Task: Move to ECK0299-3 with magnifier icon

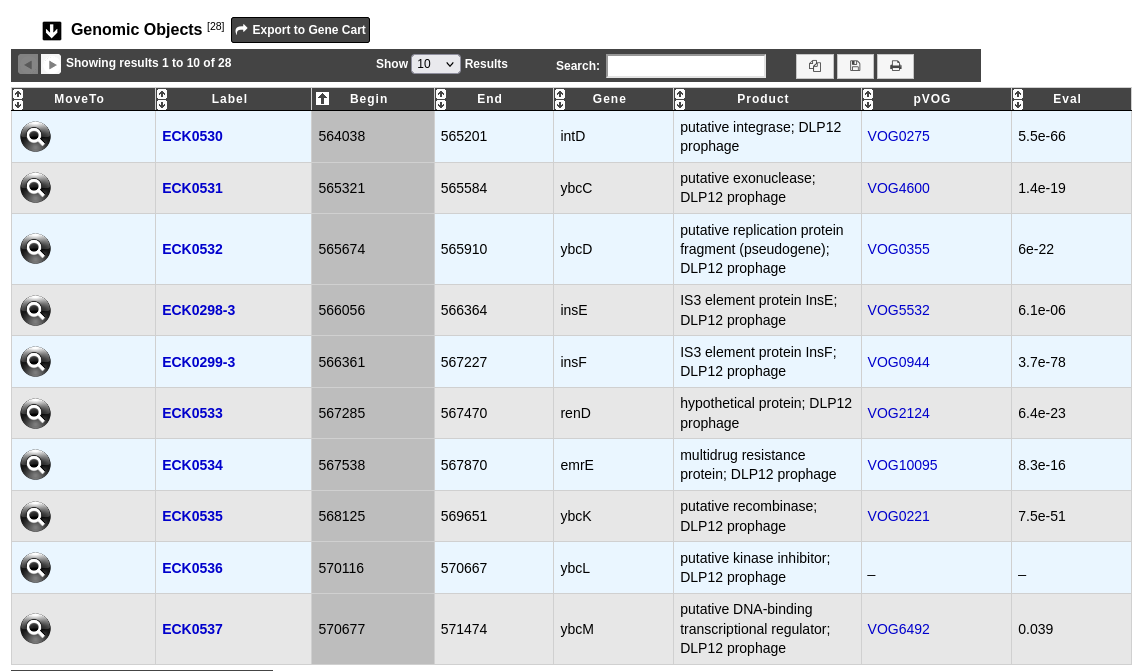Action: [x=35, y=362]
